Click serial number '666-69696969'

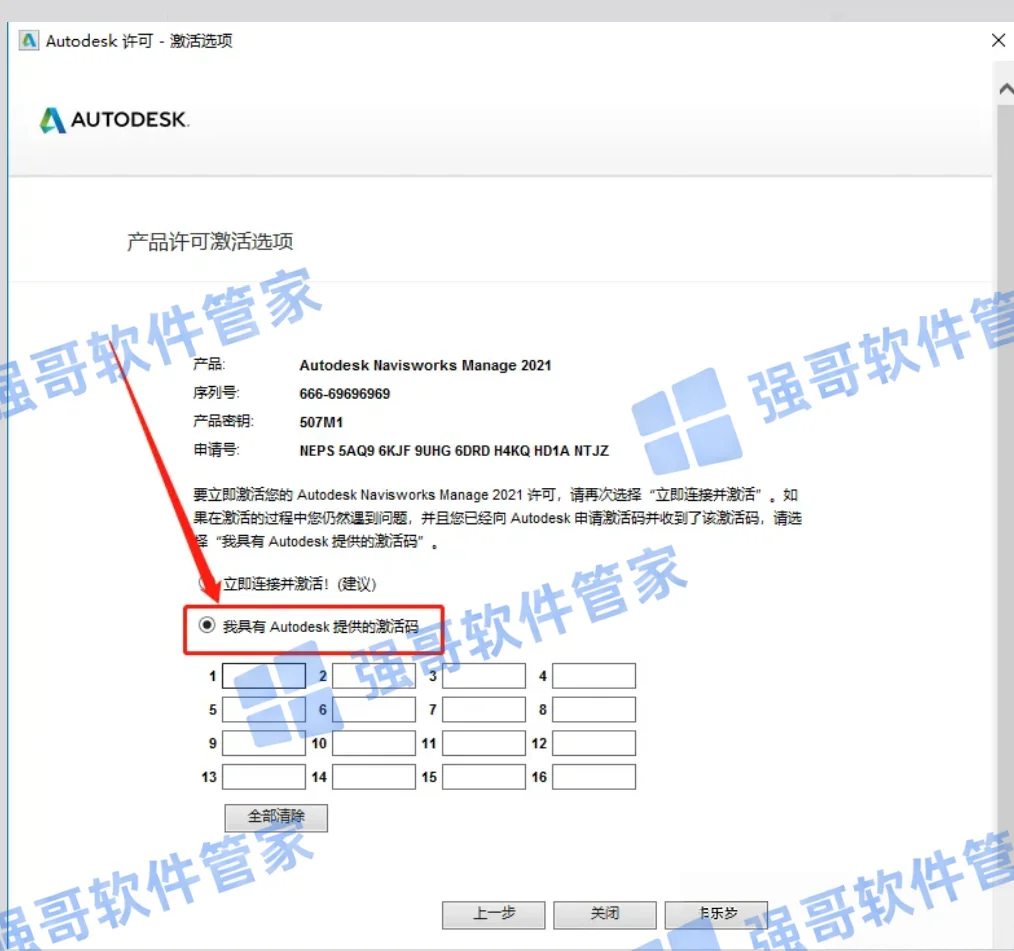coord(345,394)
